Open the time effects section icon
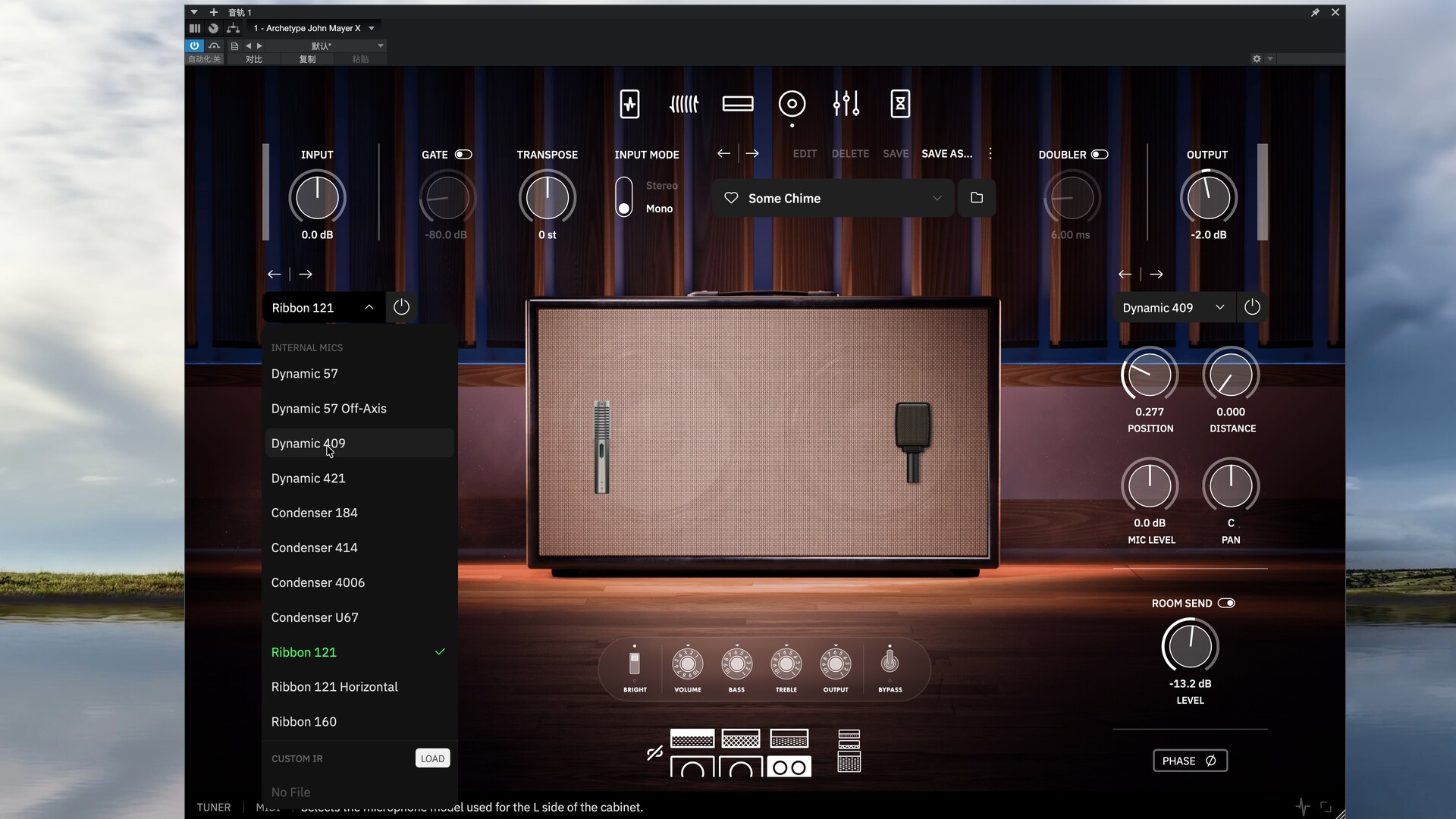Image resolution: width=1456 pixels, height=819 pixels. 899,104
